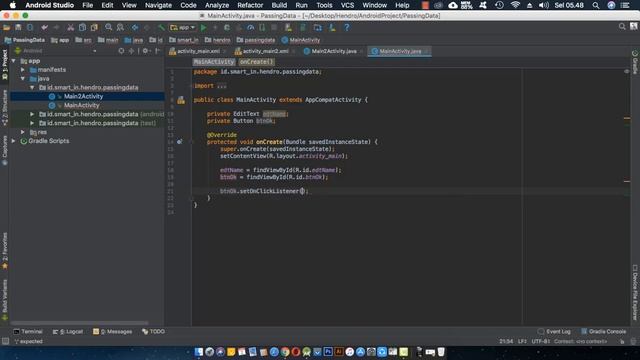Open Photoshop from the Dock

[328, 351]
